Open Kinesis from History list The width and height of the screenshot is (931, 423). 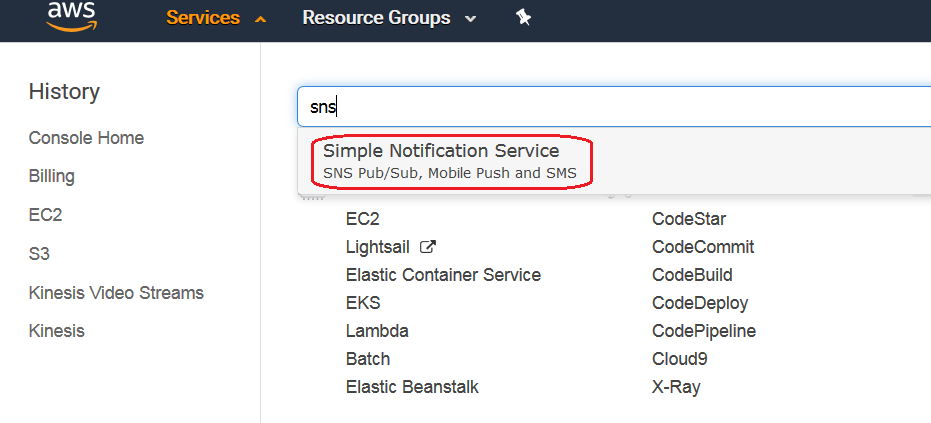[x=56, y=331]
